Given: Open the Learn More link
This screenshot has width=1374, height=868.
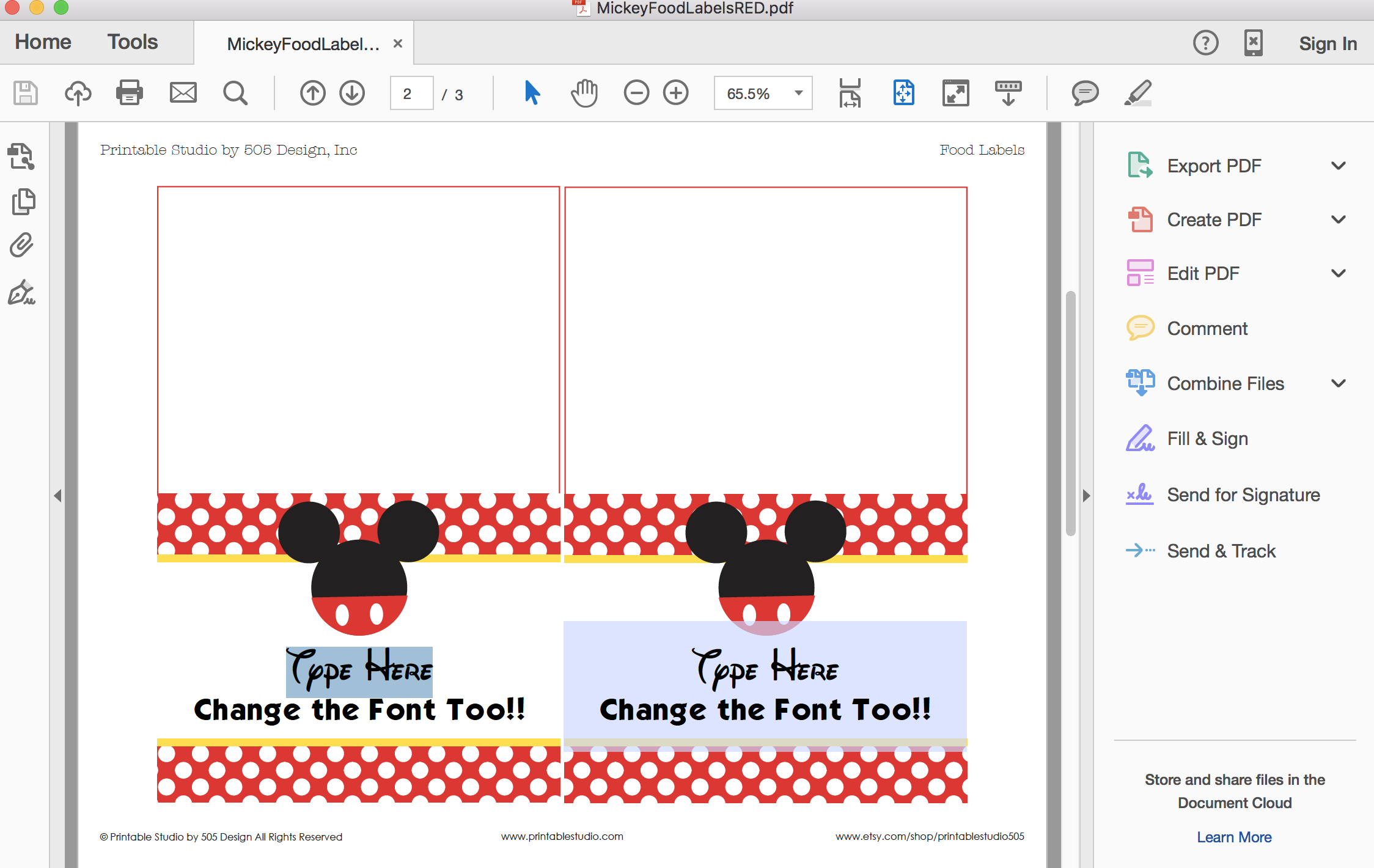Looking at the screenshot, I should [1235, 837].
